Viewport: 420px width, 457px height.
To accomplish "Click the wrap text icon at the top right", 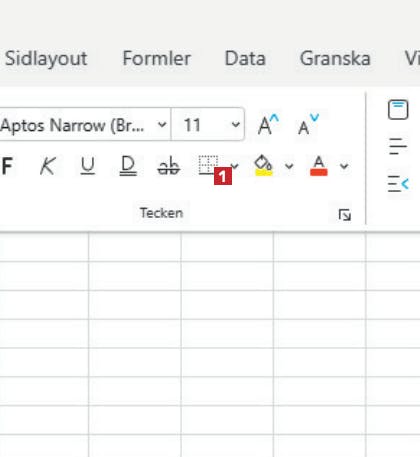I will click(x=398, y=110).
